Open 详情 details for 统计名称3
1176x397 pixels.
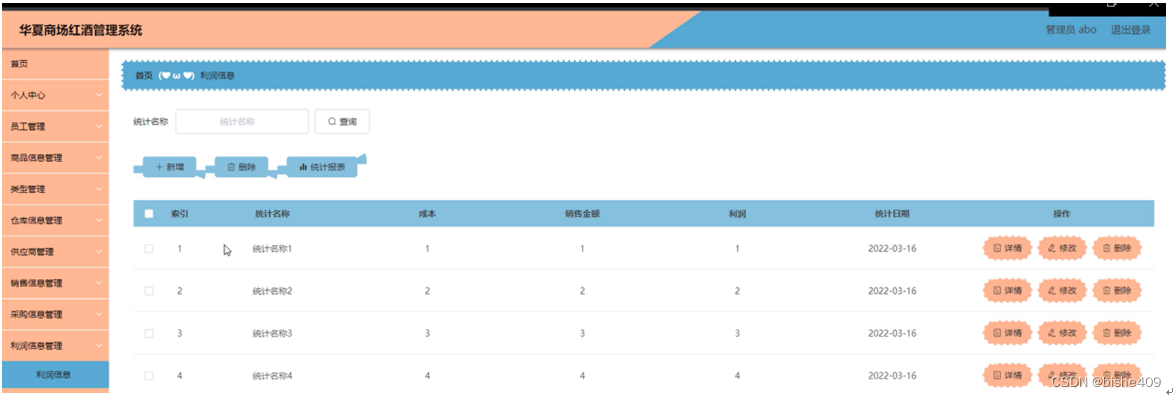[x=1007, y=333]
